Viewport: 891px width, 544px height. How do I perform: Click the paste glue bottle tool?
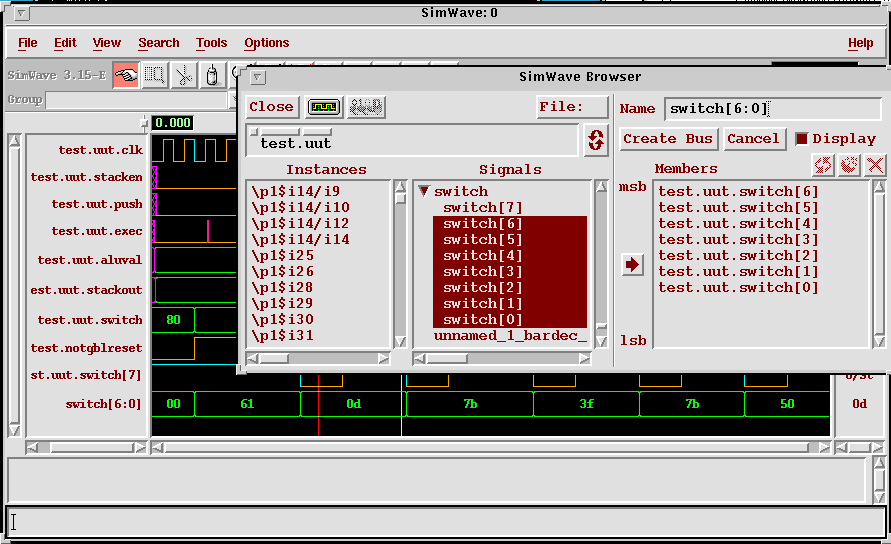point(211,75)
